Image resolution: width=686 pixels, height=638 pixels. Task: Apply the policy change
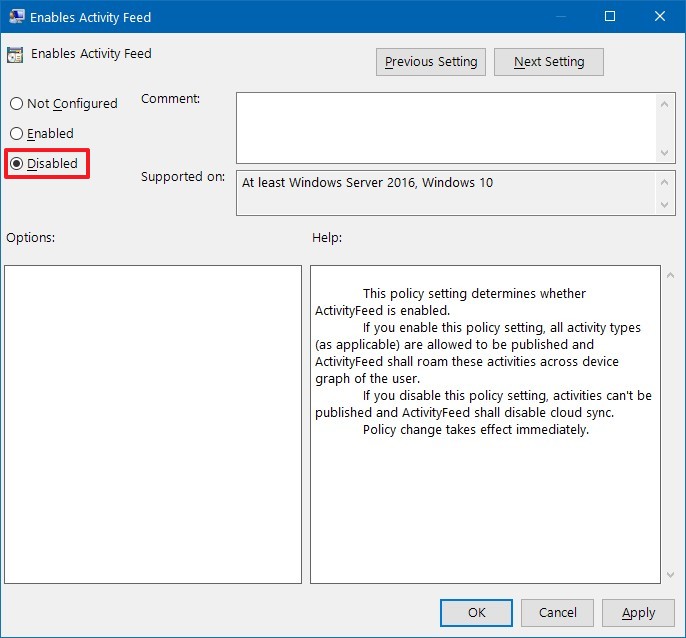(638, 613)
